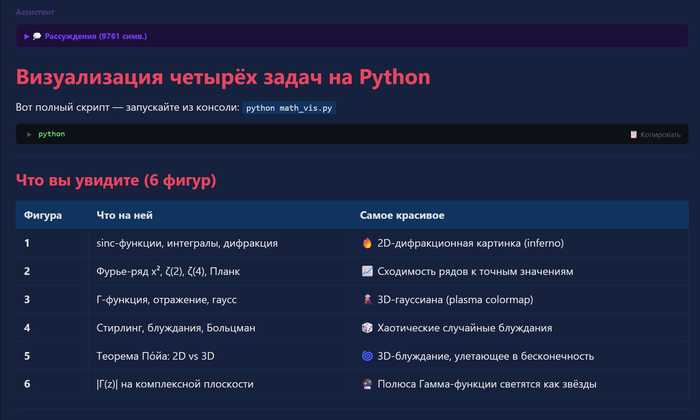Click the thought bubble icon beside Рассуждения
700x420 pixels.
[x=37, y=36]
